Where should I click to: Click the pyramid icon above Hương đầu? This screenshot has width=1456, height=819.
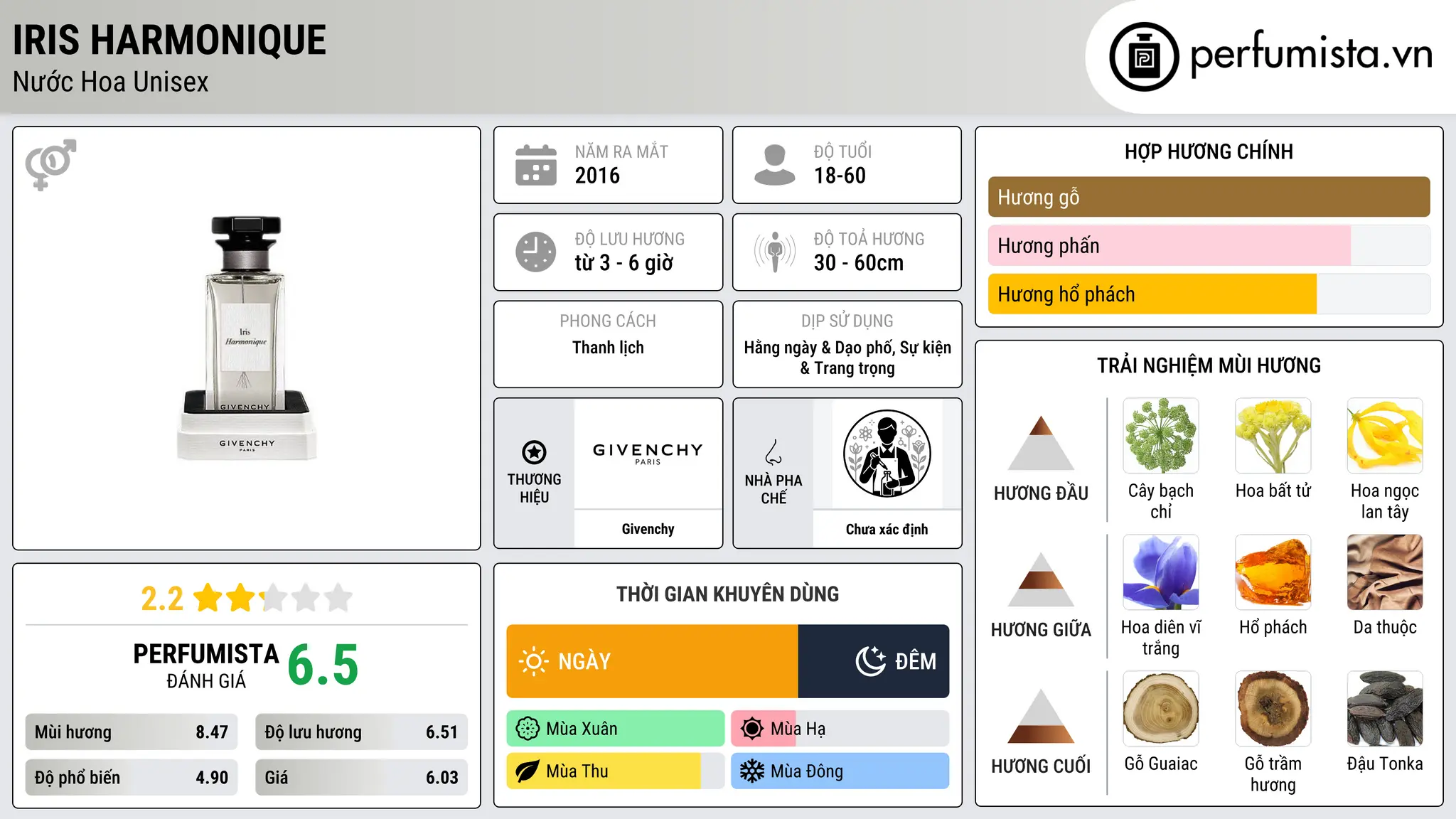click(x=1041, y=443)
